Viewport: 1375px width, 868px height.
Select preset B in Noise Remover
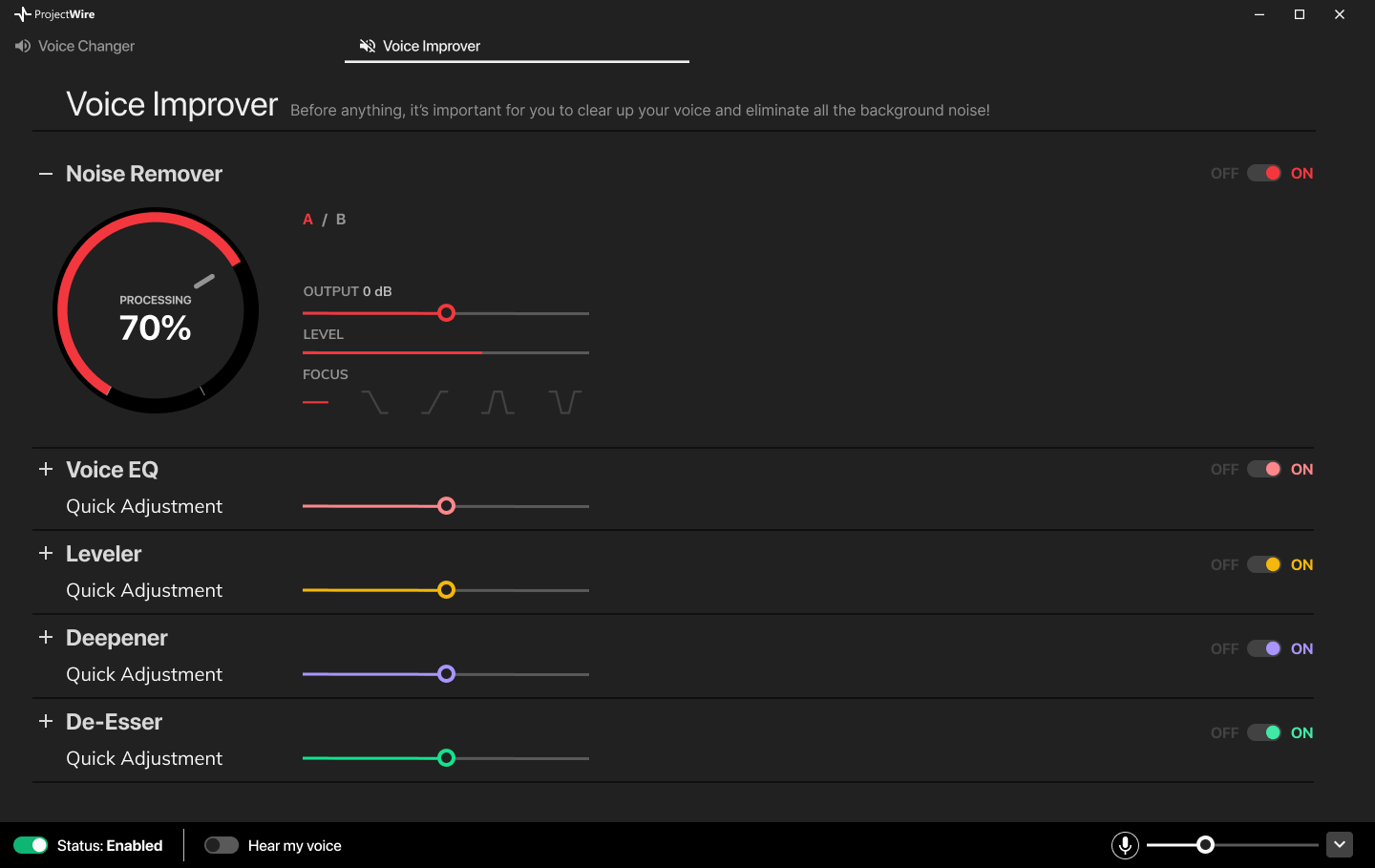(341, 219)
